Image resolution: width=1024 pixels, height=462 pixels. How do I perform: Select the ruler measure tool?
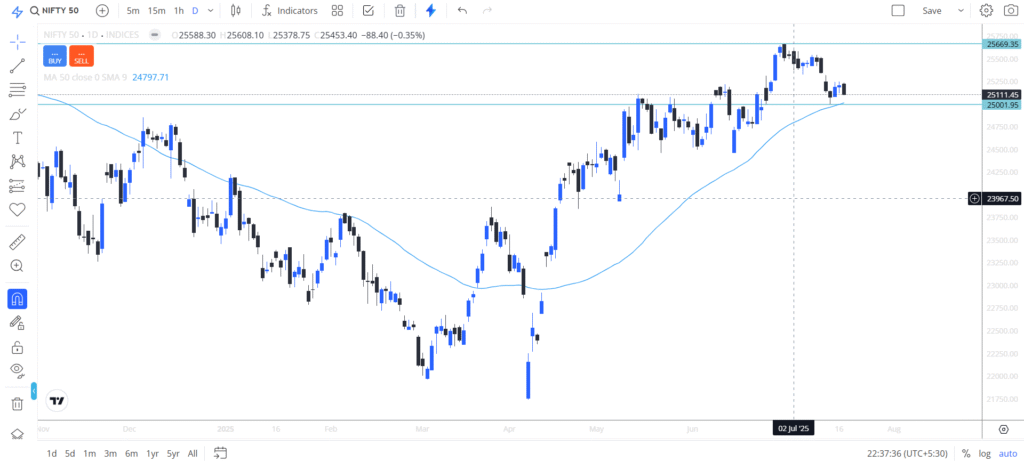18,242
